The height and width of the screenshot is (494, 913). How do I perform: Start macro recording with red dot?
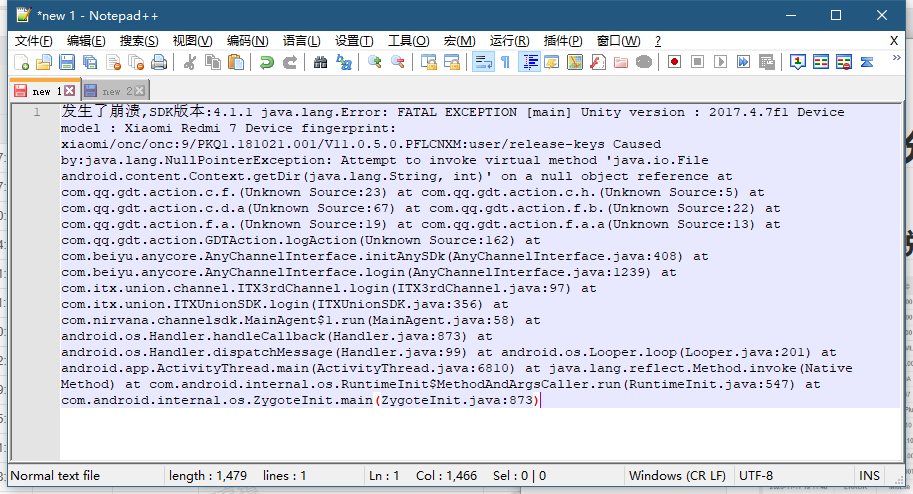click(674, 62)
